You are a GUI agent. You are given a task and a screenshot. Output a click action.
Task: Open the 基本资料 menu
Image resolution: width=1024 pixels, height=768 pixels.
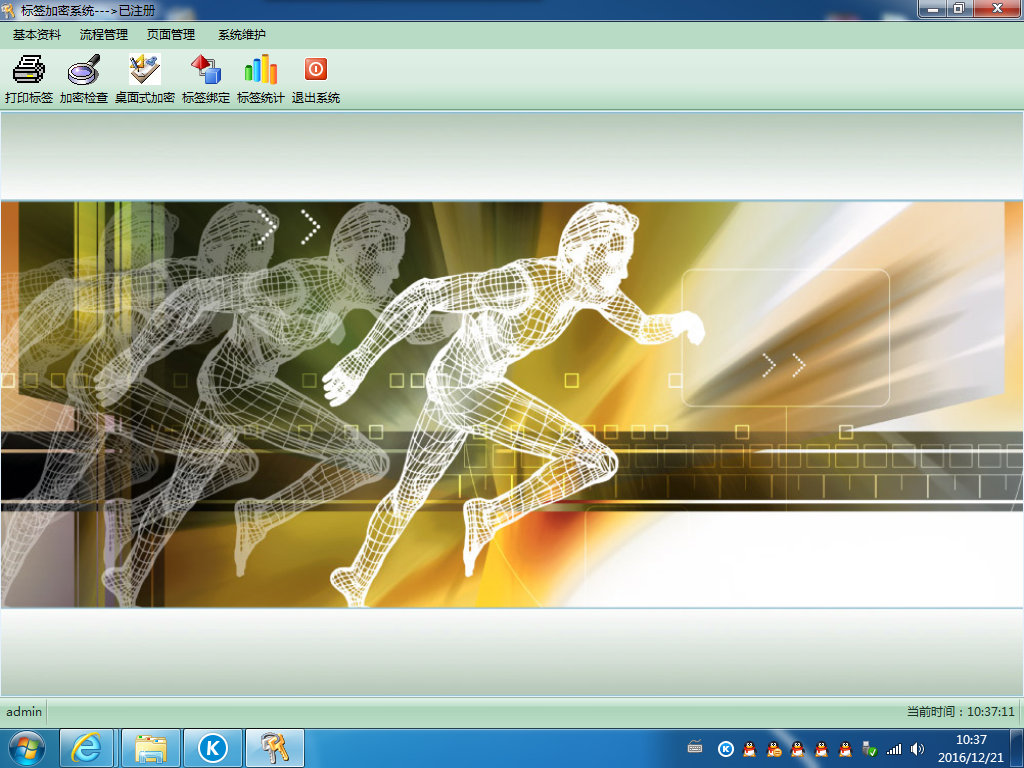pos(37,35)
